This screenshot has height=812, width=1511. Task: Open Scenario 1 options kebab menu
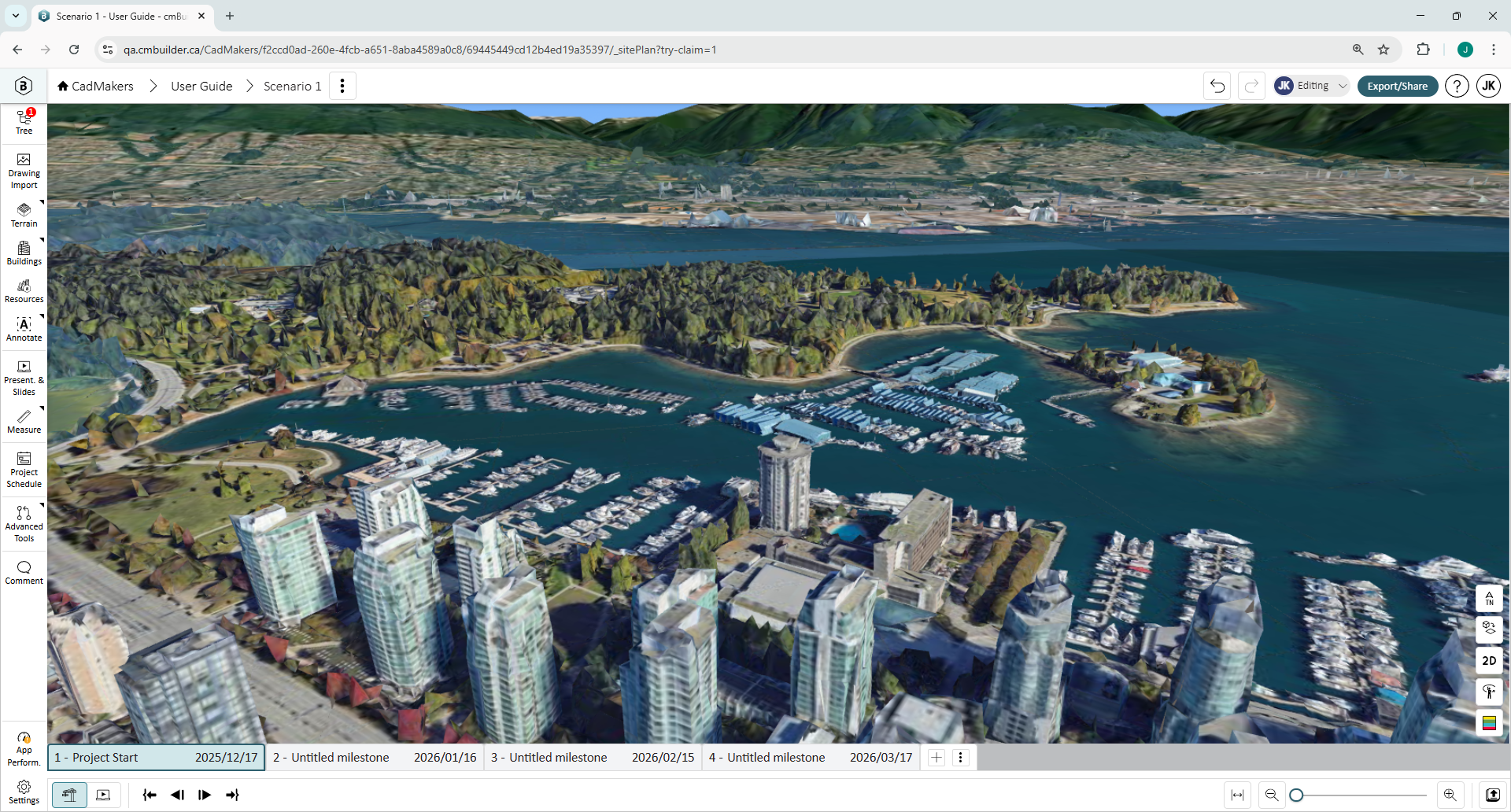[342, 86]
